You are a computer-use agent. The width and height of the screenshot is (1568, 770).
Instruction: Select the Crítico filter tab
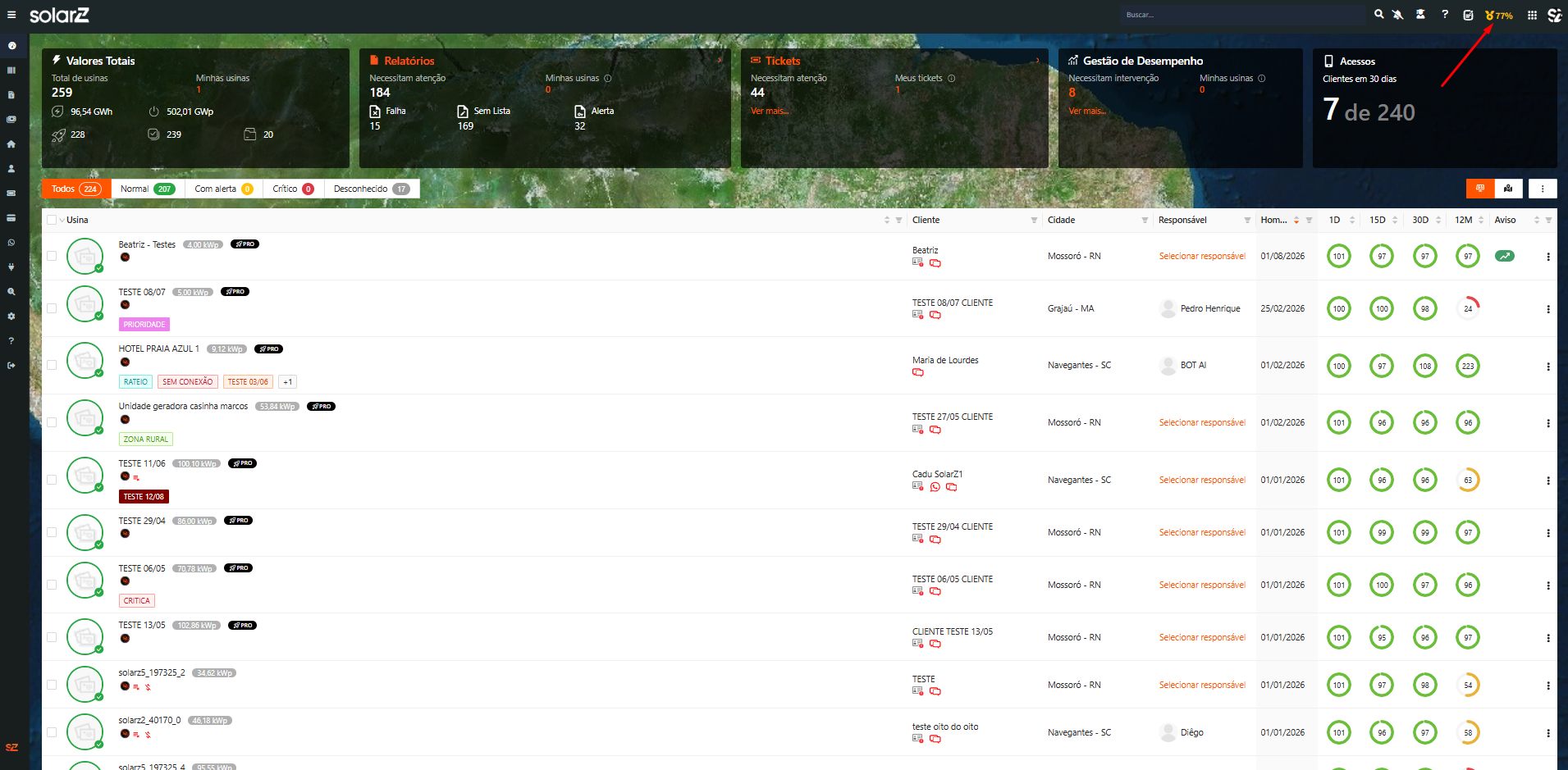coord(293,189)
